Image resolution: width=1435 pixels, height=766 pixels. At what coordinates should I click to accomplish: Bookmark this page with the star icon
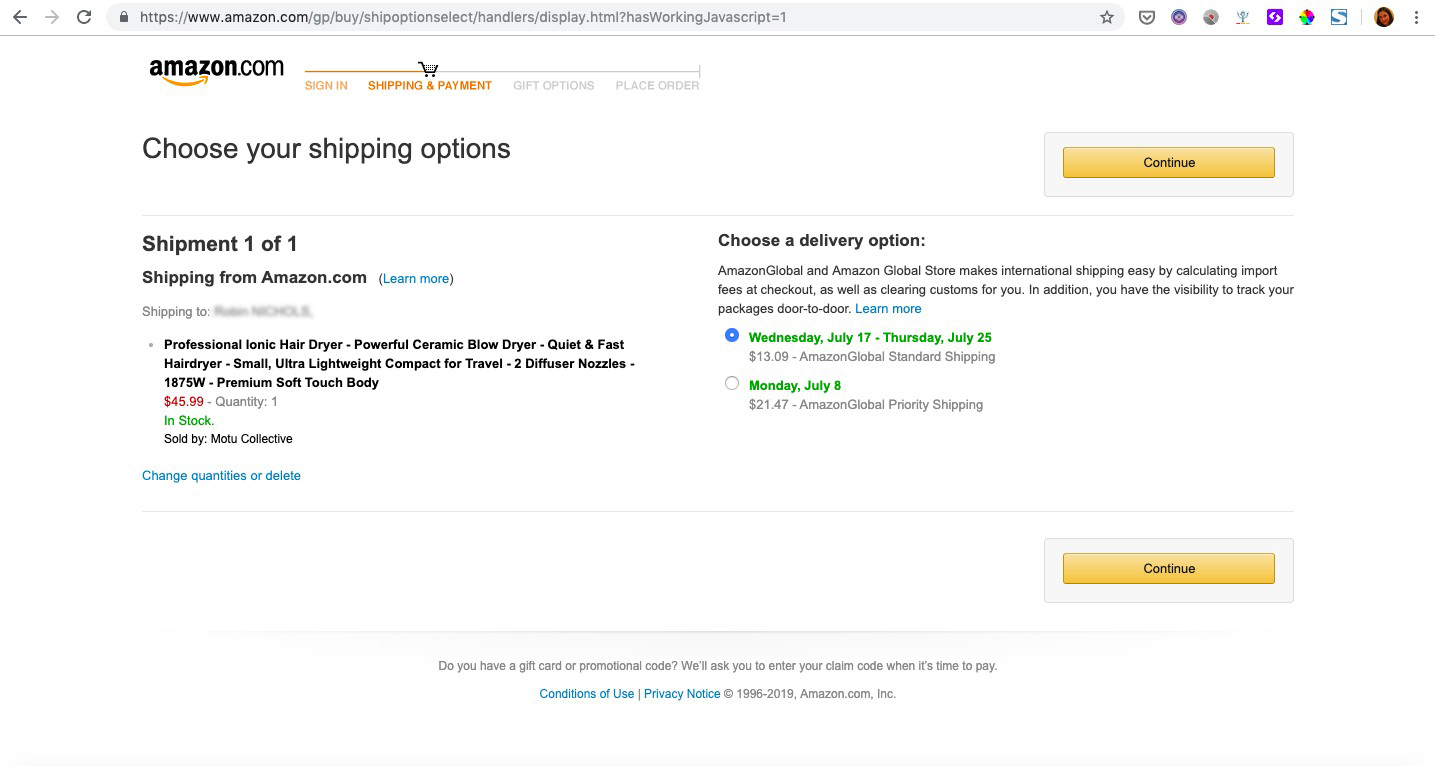coord(1106,17)
